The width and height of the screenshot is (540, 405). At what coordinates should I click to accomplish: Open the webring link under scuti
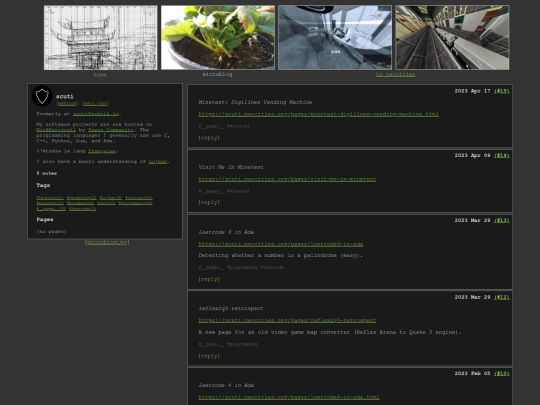68,103
